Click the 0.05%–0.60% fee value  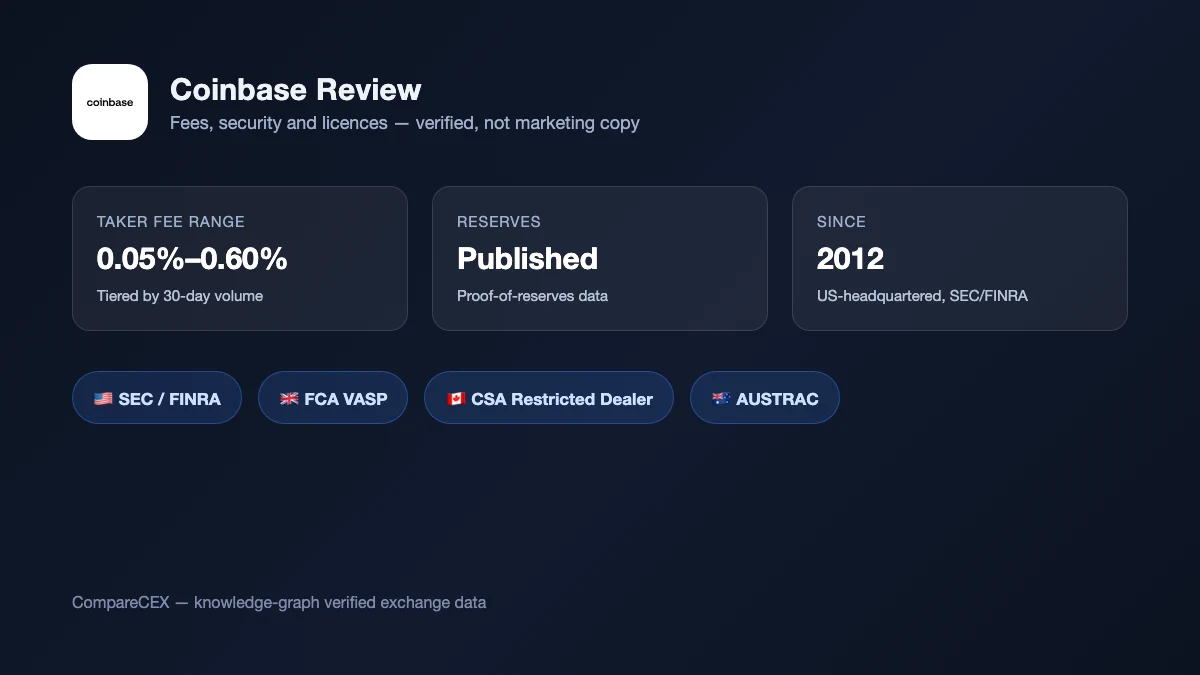(192, 259)
